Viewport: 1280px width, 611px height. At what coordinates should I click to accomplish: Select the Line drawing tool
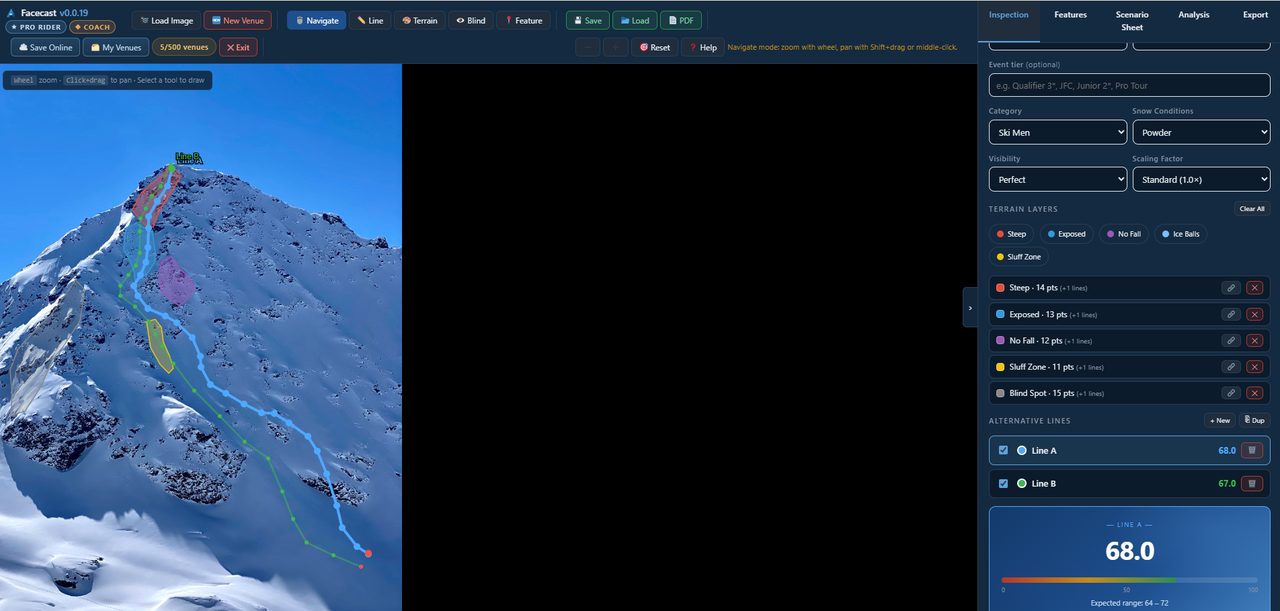coord(370,20)
